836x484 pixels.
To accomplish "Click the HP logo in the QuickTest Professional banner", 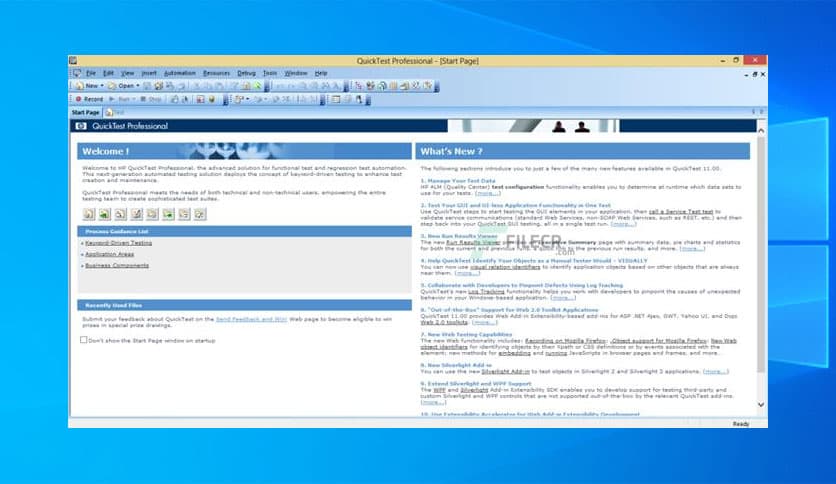I will click(81, 126).
